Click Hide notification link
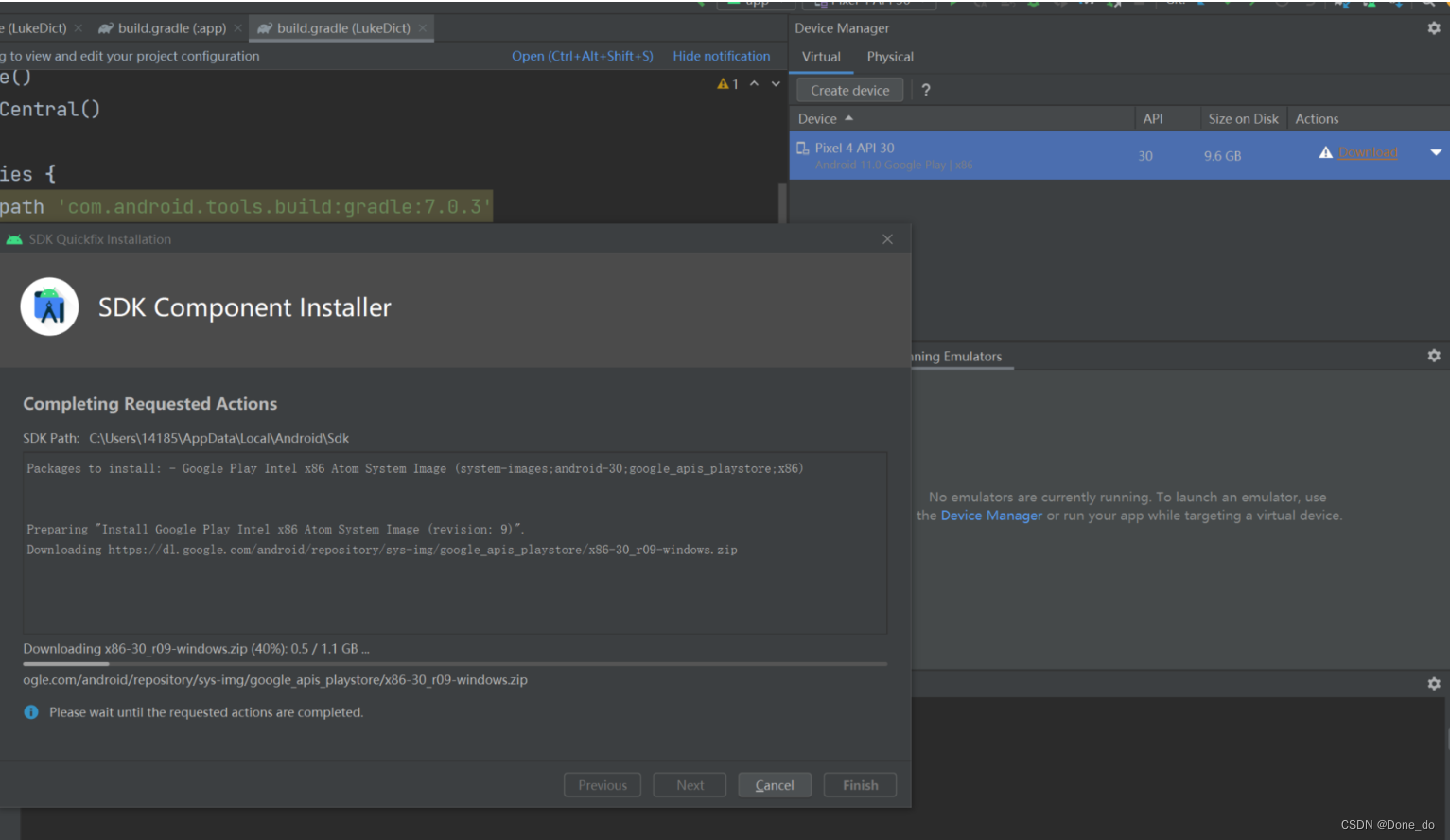The width and height of the screenshot is (1450, 840). (722, 56)
